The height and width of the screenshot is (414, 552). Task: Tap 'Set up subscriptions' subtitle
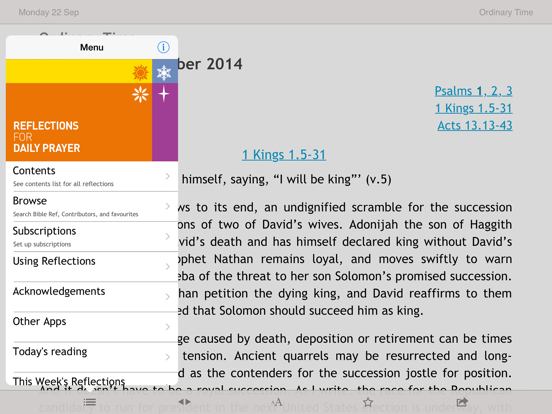click(x=42, y=244)
